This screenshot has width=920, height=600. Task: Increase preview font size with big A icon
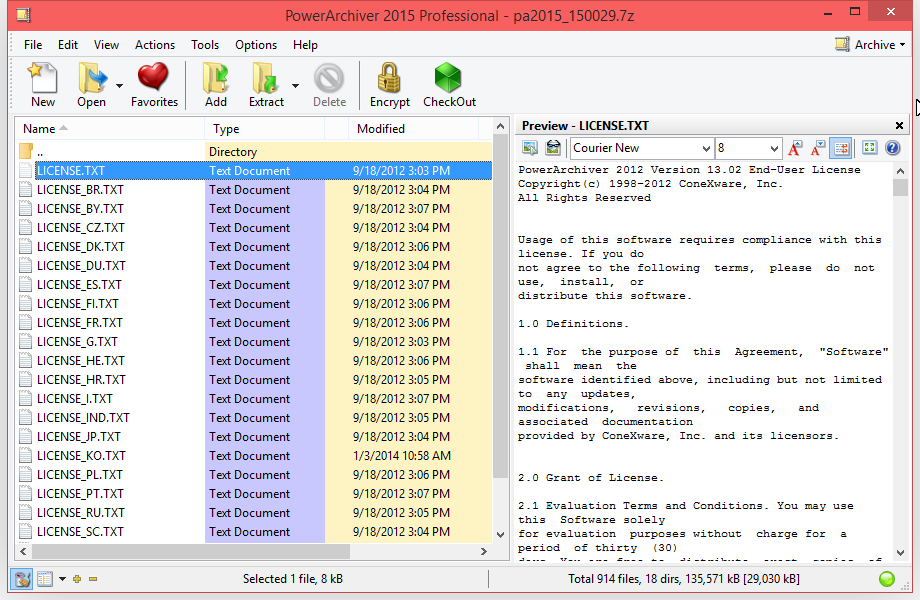(795, 148)
